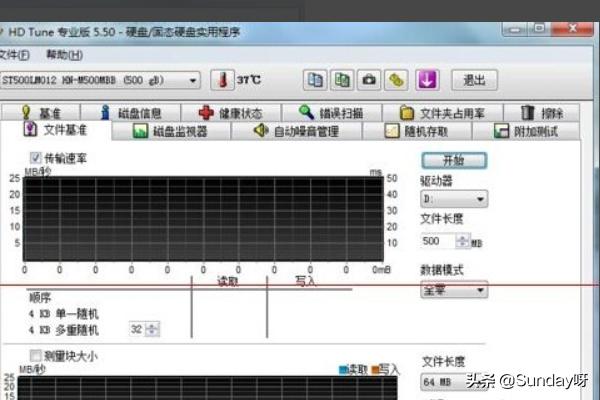
Task: Click the 读取 column header
Action: click(228, 282)
